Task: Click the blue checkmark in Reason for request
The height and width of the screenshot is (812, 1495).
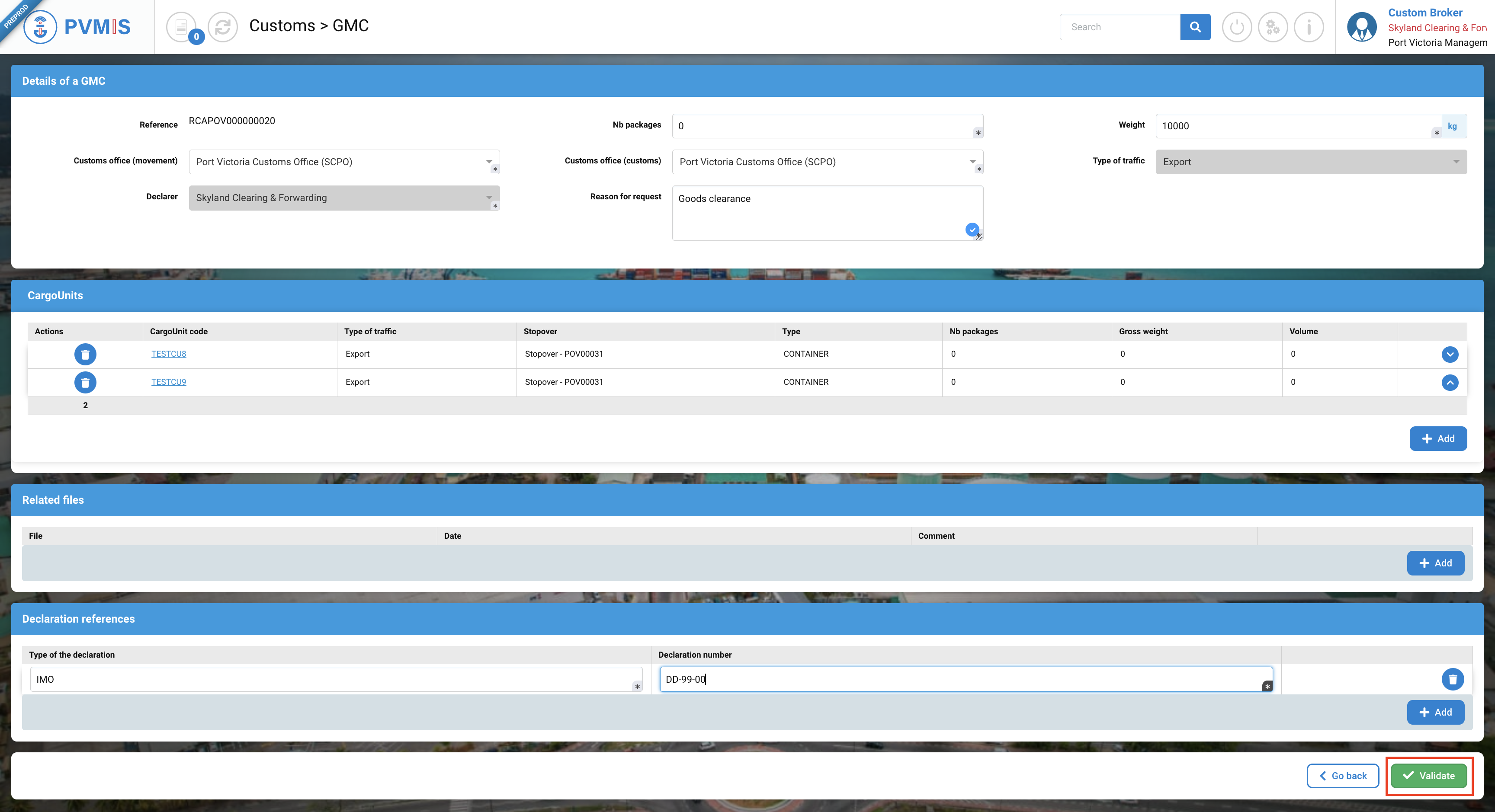Action: coord(972,230)
